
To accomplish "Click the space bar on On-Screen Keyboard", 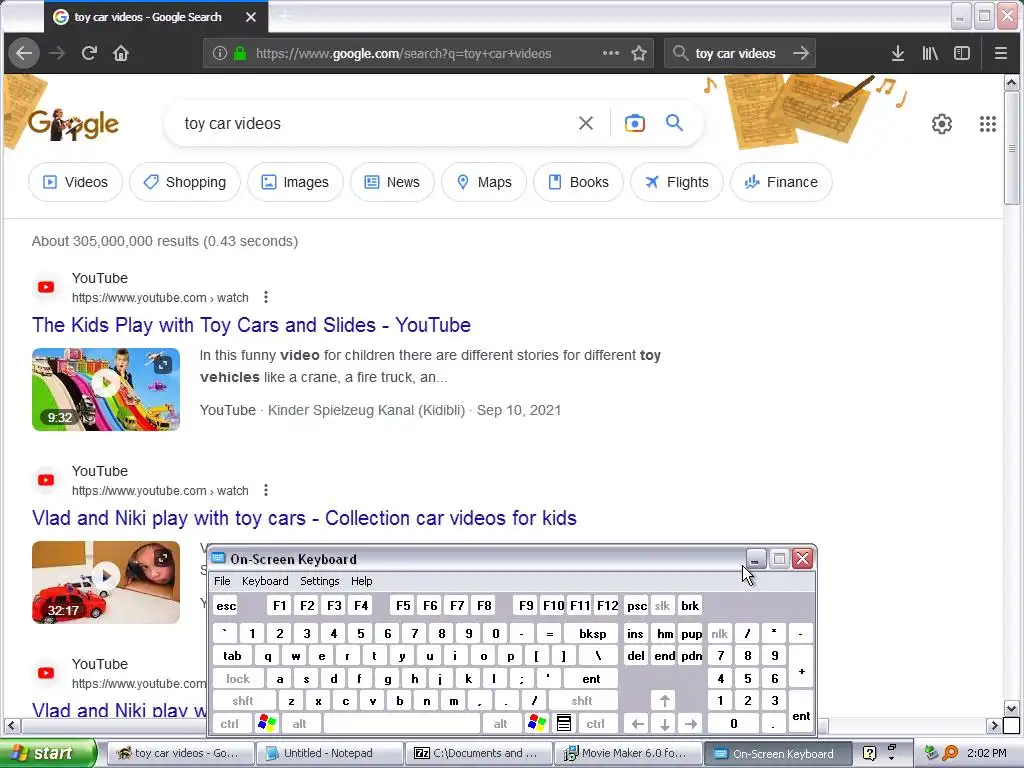I will pyautogui.click(x=402, y=723).
